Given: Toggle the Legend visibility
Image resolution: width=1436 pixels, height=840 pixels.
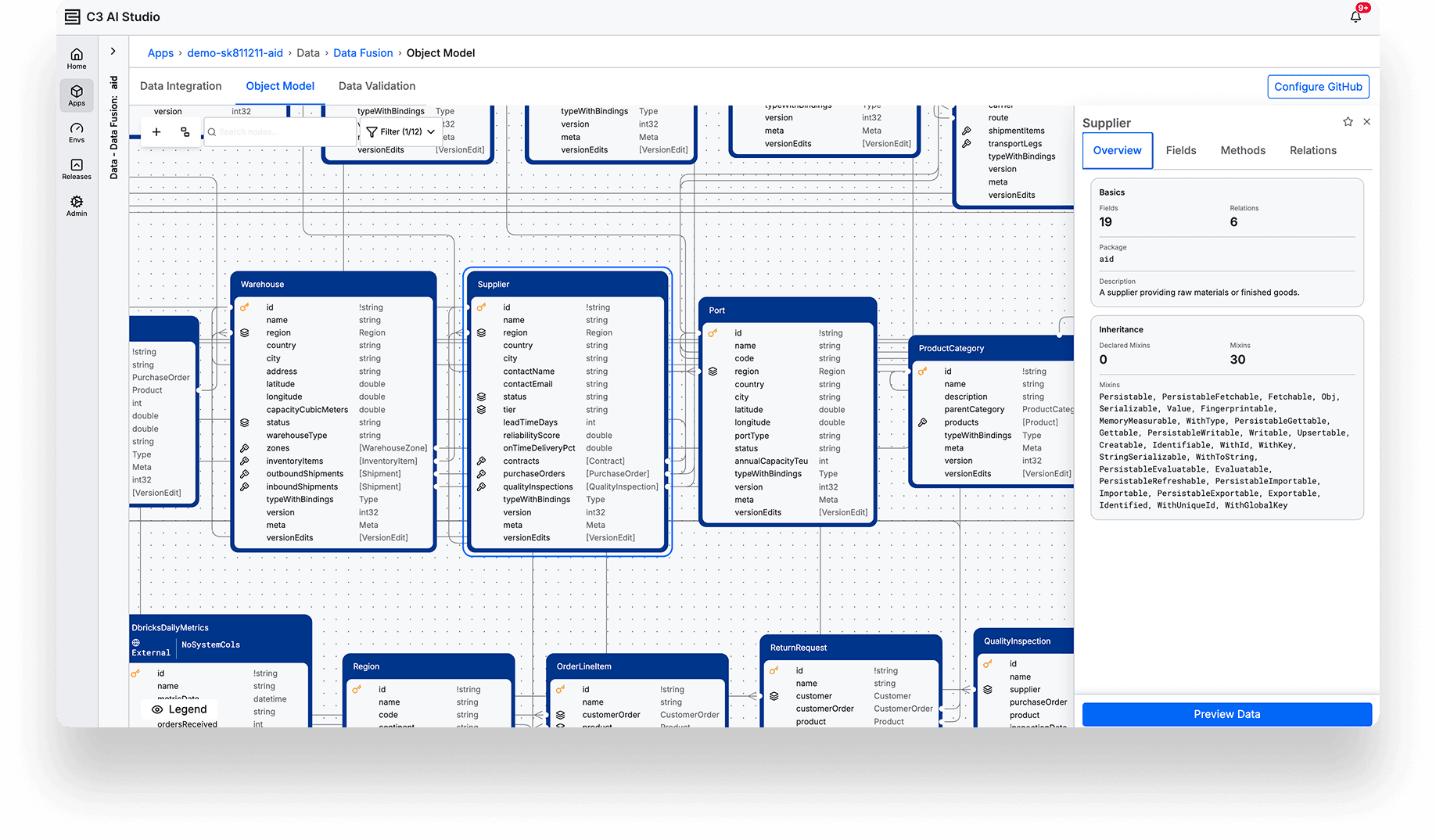Looking at the screenshot, I should [179, 709].
